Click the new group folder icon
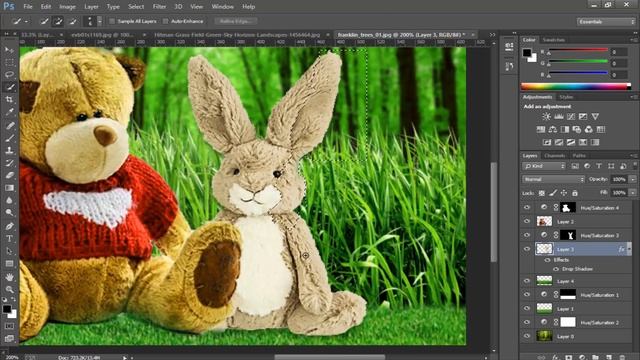The height and width of the screenshot is (360, 640). coord(595,357)
